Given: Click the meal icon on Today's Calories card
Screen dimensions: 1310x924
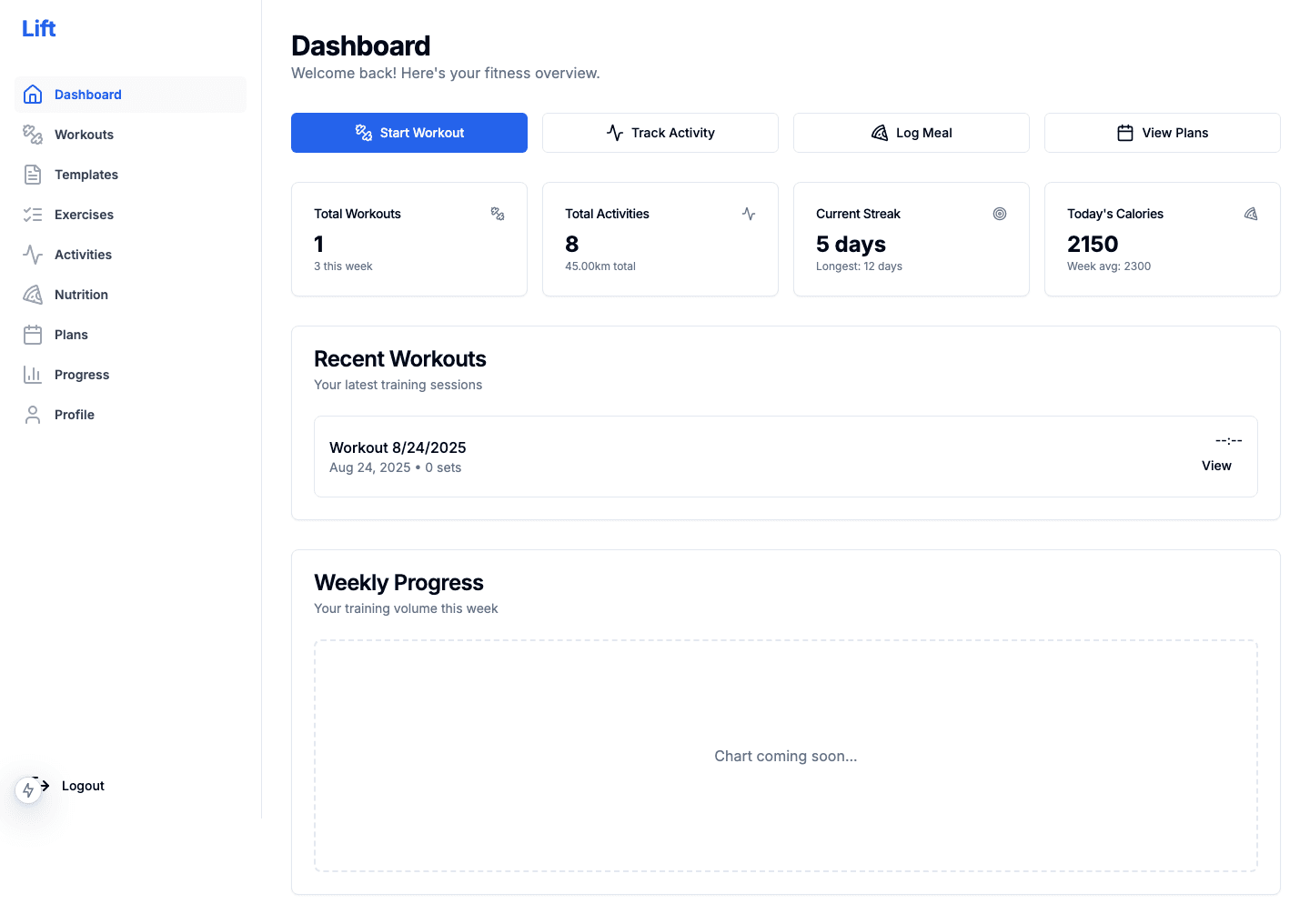Looking at the screenshot, I should tap(1251, 213).
